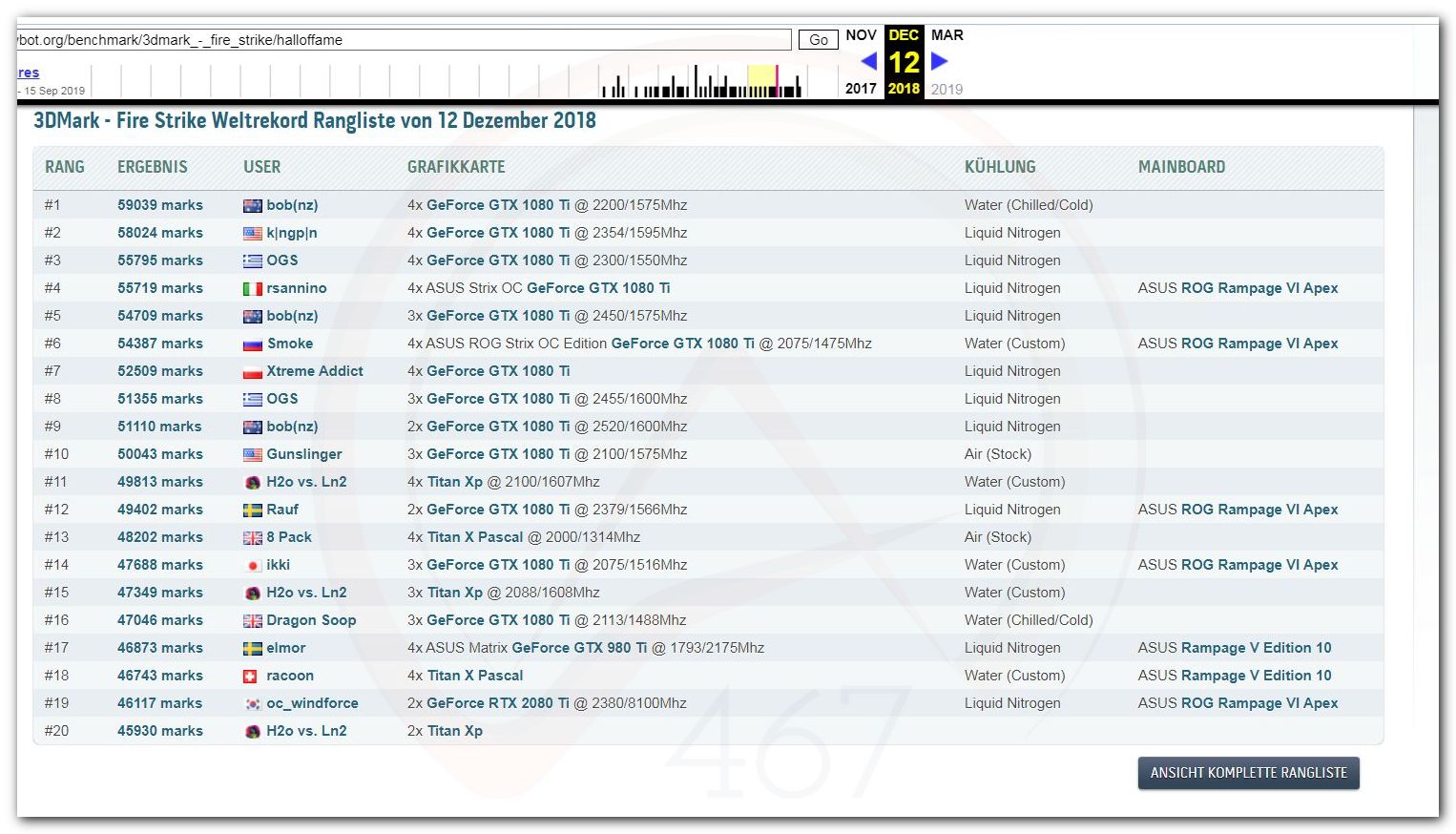Open user profile Xtreme Addict
The width and height of the screenshot is (1456, 834).
click(315, 371)
